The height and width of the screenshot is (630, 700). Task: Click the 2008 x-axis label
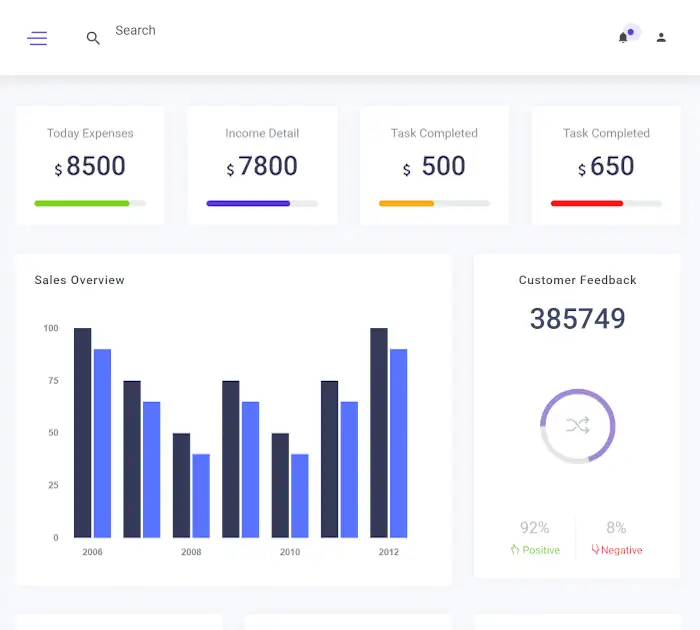191,552
